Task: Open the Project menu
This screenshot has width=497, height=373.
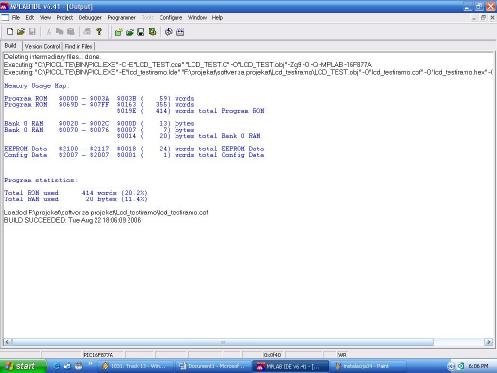Action: 65,17
